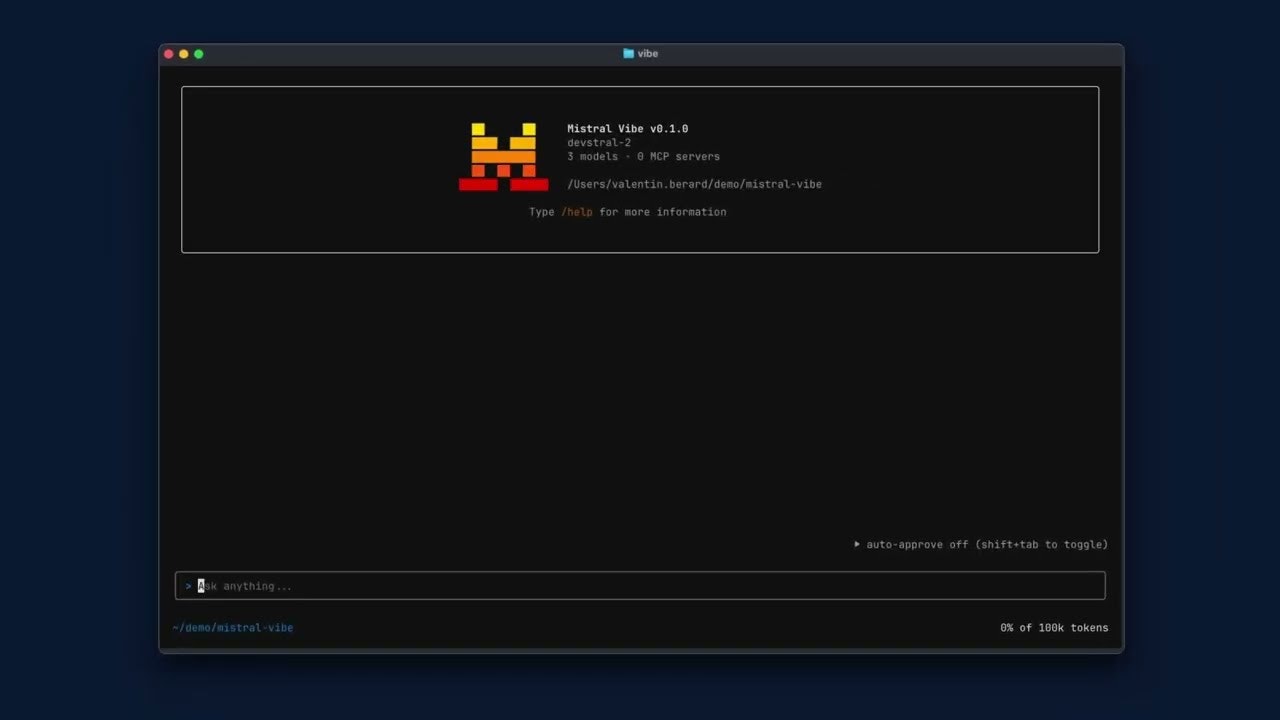The image size is (1280, 720).
Task: Click the /help command text
Action: pos(576,212)
